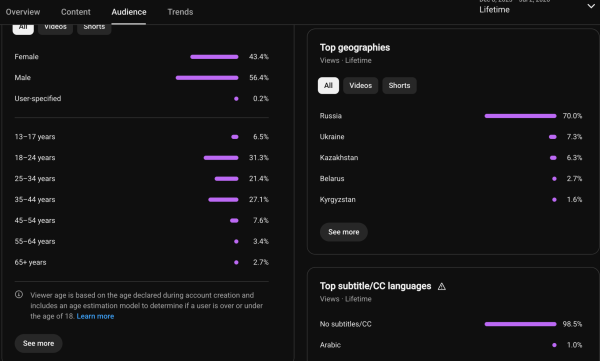
Task: Click See more under Top geographies
Action: point(344,232)
